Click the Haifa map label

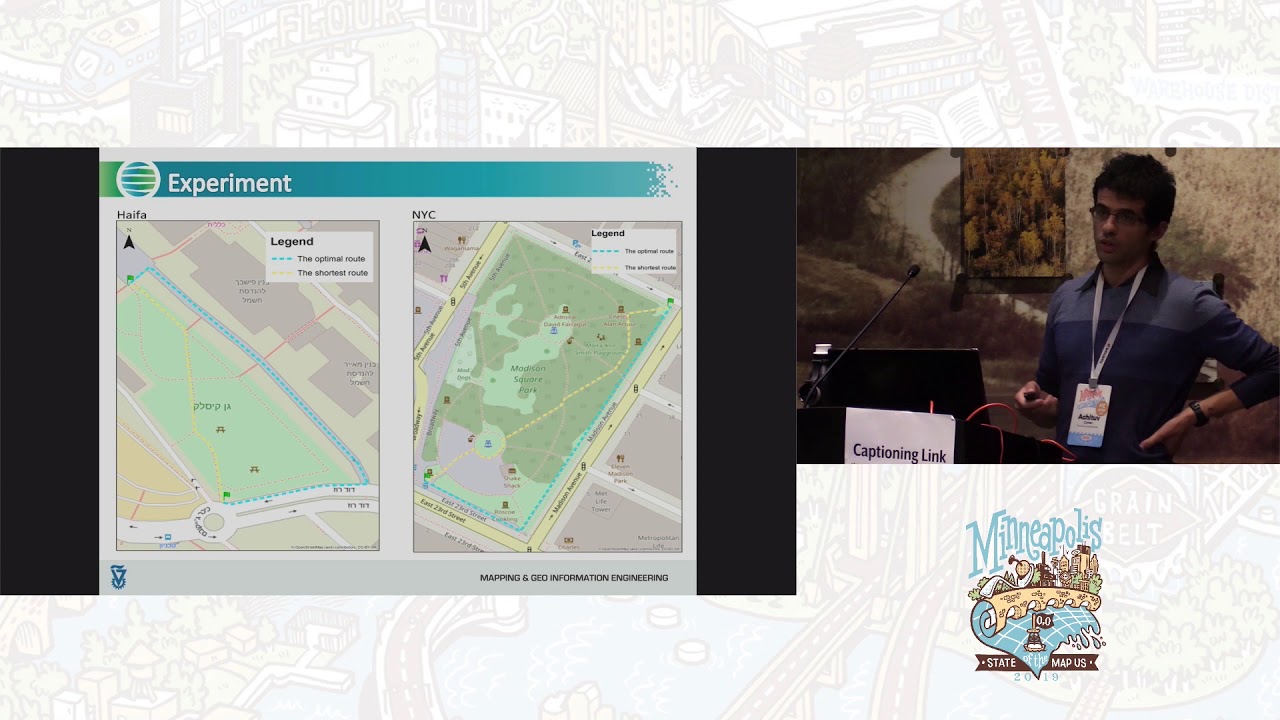(x=132, y=215)
